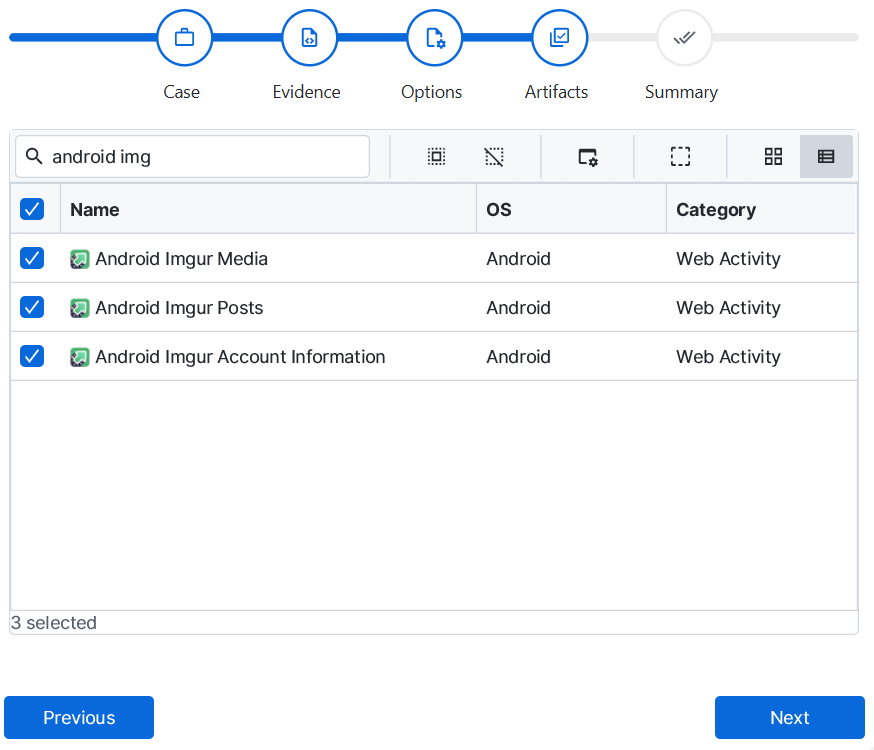Uncheck the header select-all checkbox
874x750 pixels.
coord(32,209)
